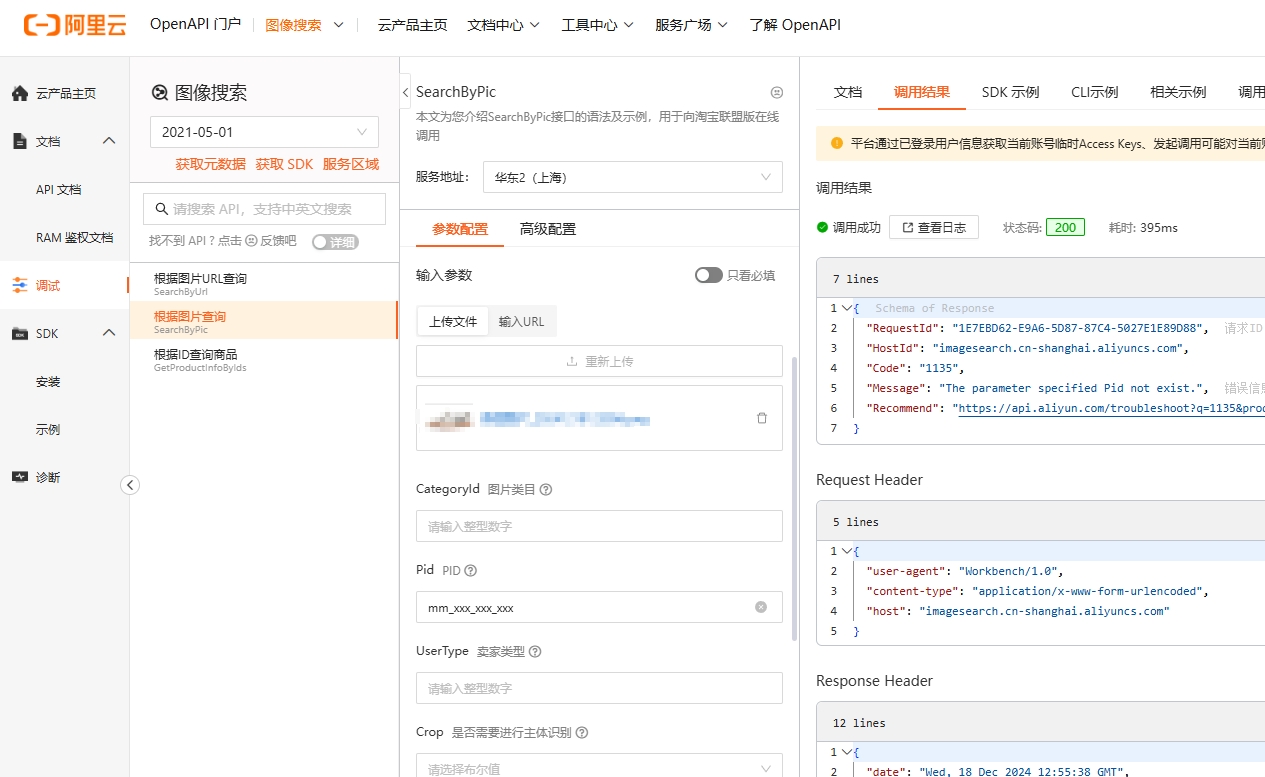Click the UserType help question icon
This screenshot has width=1265, height=777.
[535, 652]
